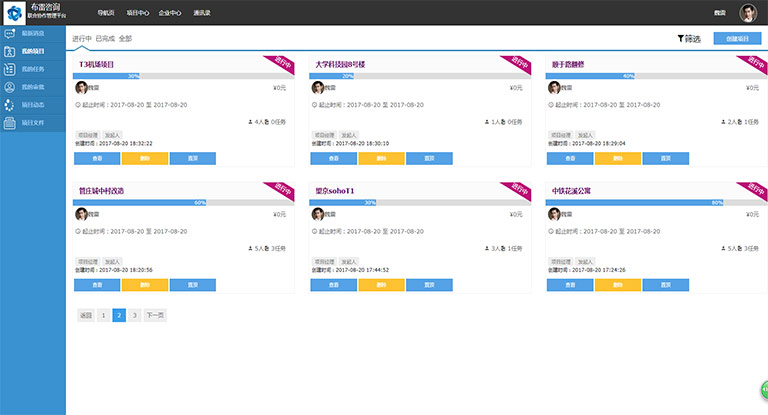Viewport: 768px width, 415px height.
Task: Switch to the 进行中 tab
Action: coord(82,39)
